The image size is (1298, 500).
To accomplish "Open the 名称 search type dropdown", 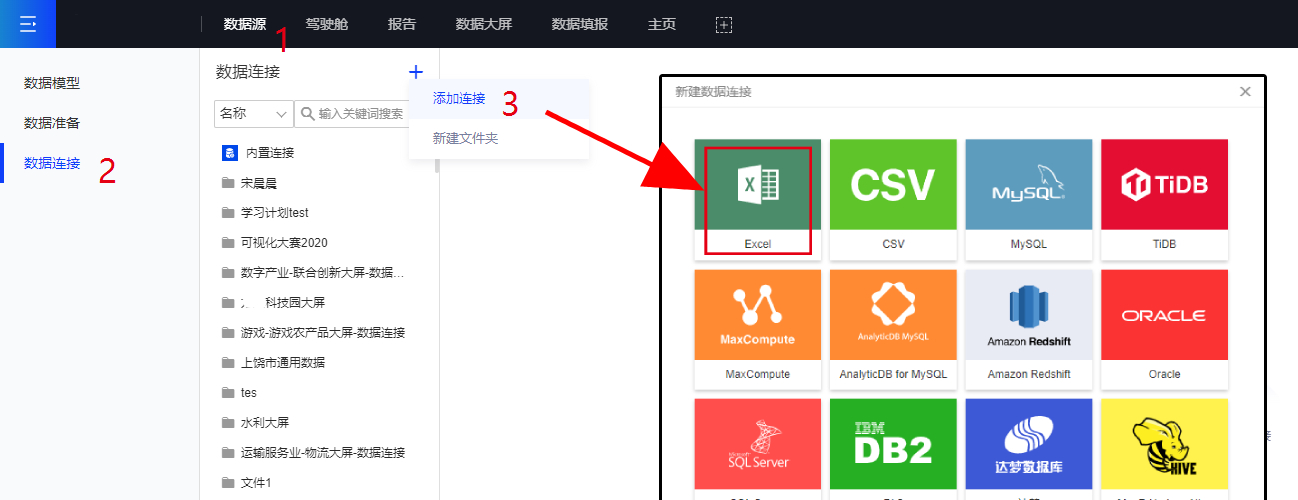I will click(253, 114).
